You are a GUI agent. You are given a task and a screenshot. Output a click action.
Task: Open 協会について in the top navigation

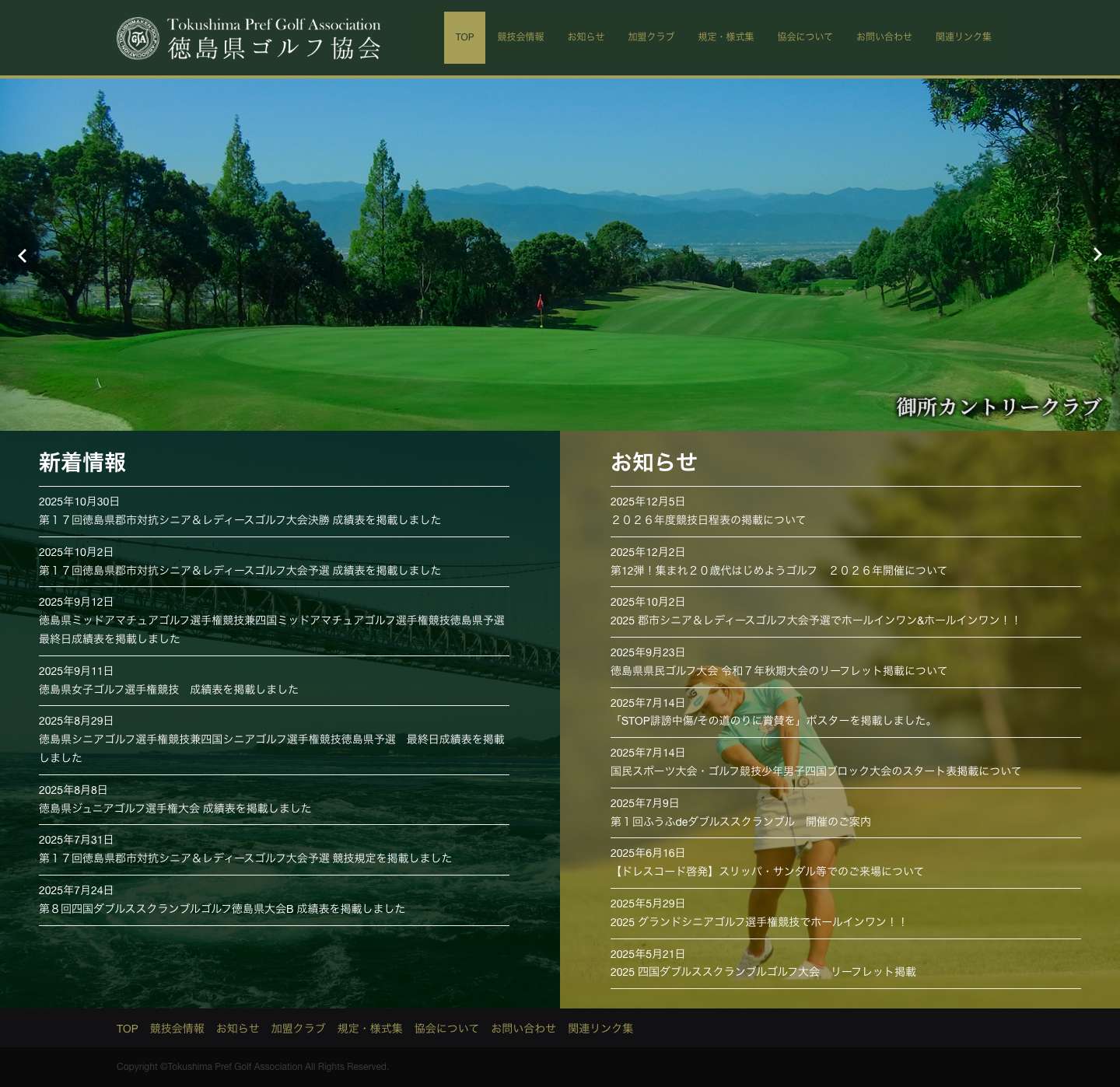click(805, 37)
